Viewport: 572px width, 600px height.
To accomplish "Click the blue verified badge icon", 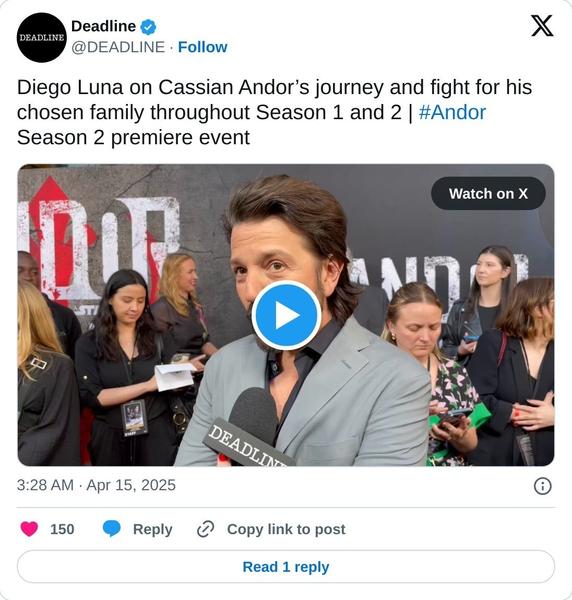I will [x=148, y=27].
